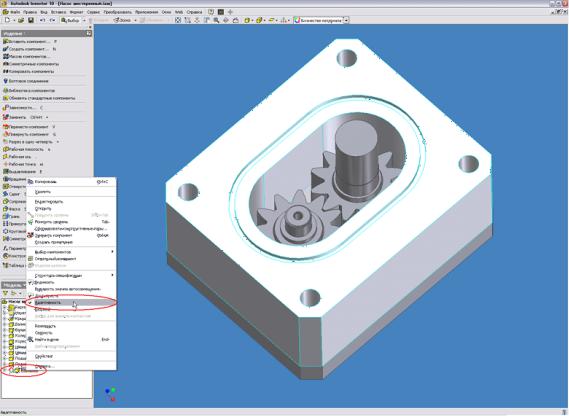Click the Redo arrow icon

tap(52, 20)
